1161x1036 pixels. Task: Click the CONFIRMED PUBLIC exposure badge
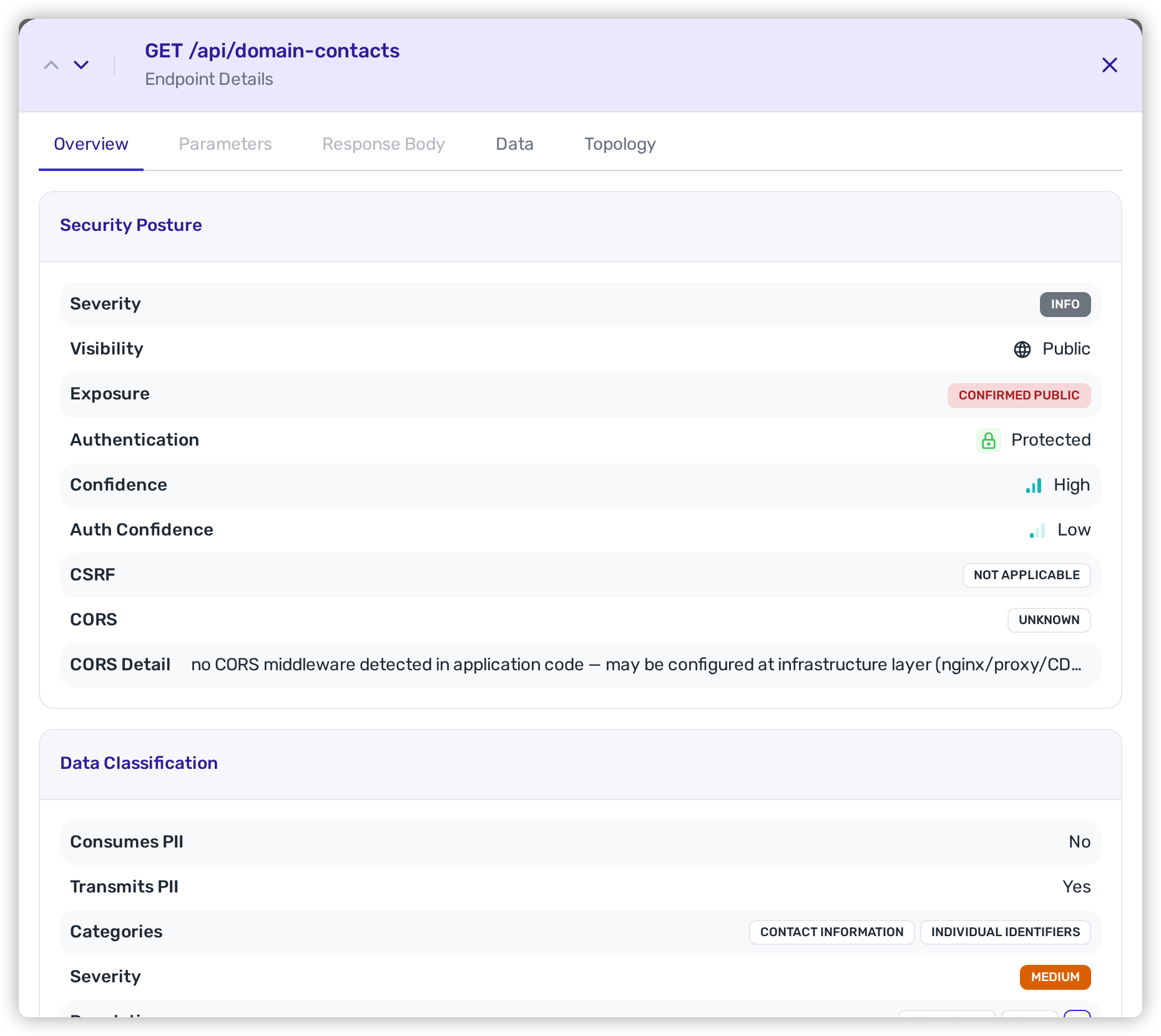coord(1019,395)
